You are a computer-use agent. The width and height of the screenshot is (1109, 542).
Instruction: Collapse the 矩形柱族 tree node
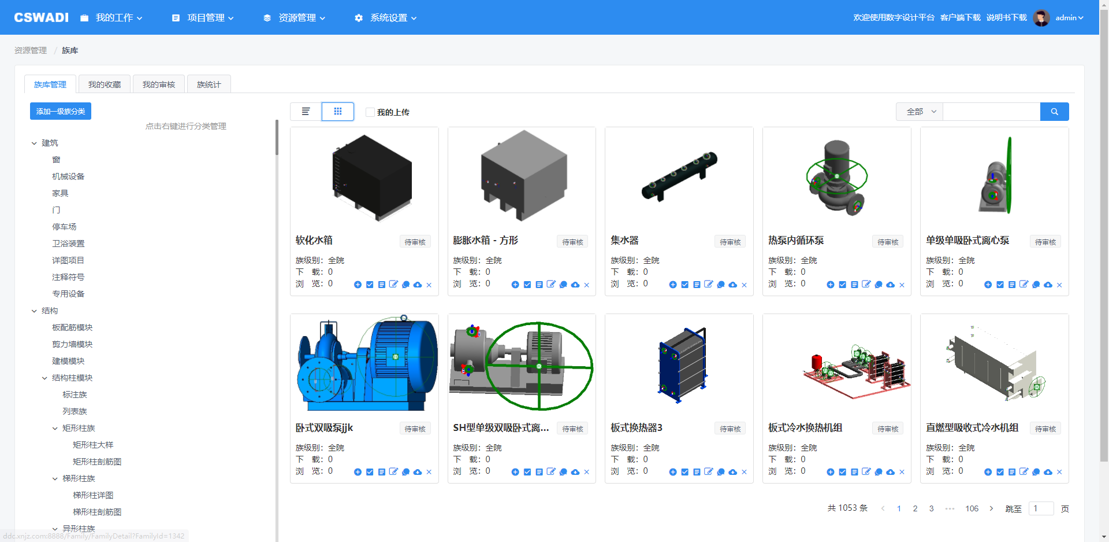pyautogui.click(x=55, y=428)
